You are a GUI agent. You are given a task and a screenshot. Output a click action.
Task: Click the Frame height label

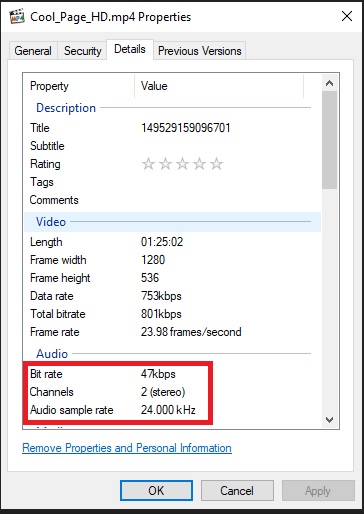tap(60, 278)
